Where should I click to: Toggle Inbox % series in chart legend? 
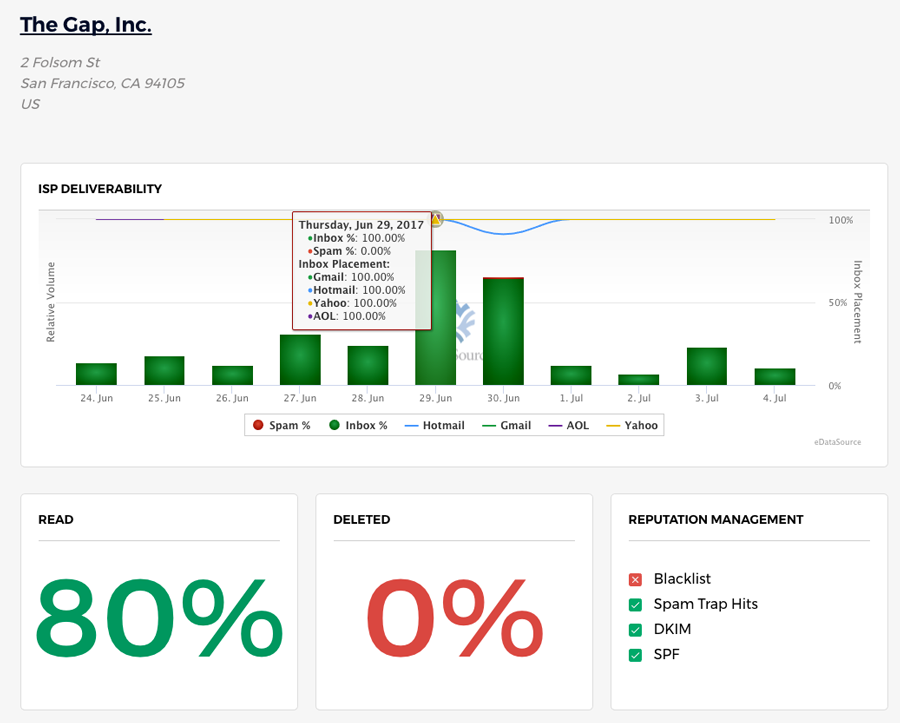pos(358,425)
